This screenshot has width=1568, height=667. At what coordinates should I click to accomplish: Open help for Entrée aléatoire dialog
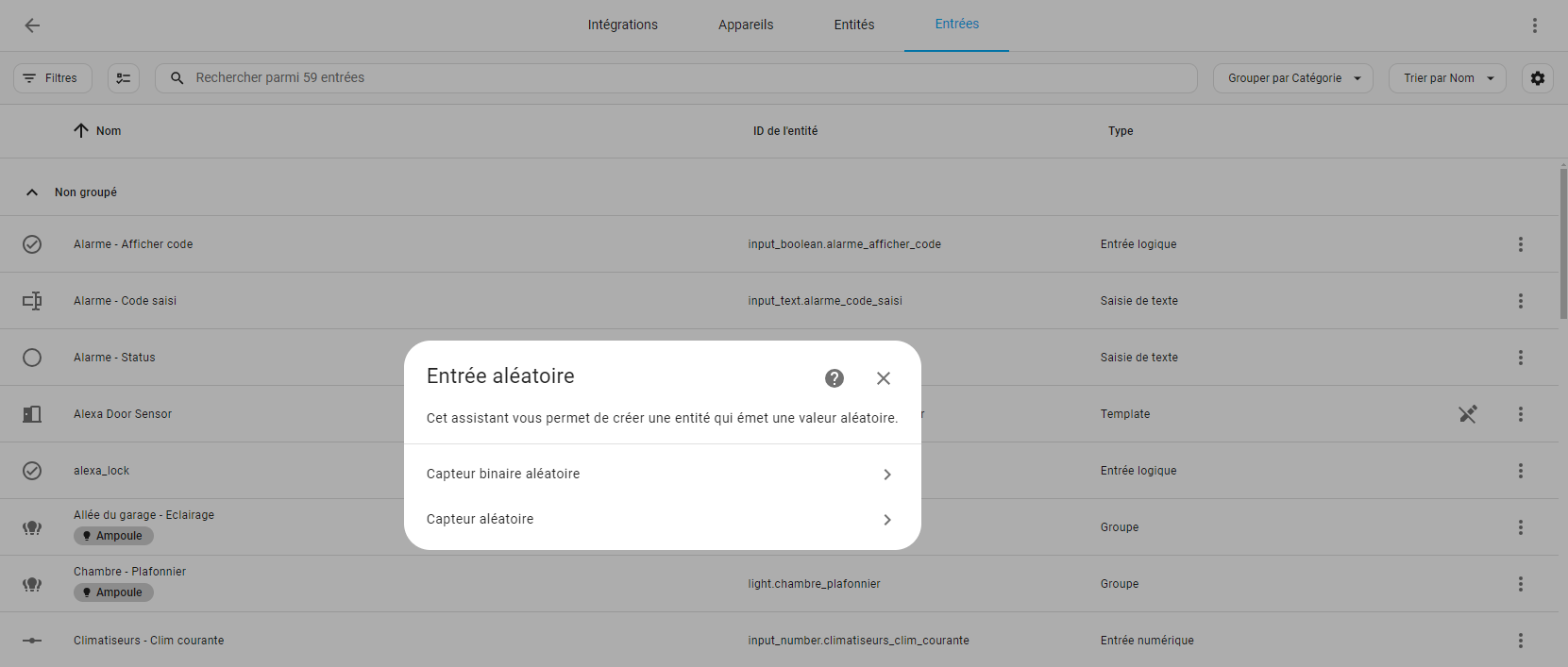click(x=835, y=378)
